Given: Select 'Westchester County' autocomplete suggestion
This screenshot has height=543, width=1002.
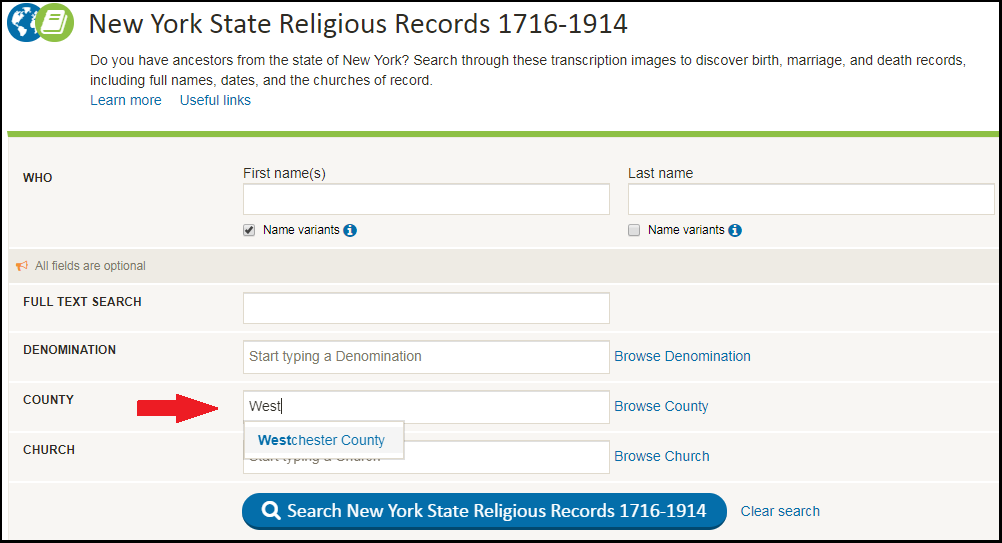Looking at the screenshot, I should [322, 440].
